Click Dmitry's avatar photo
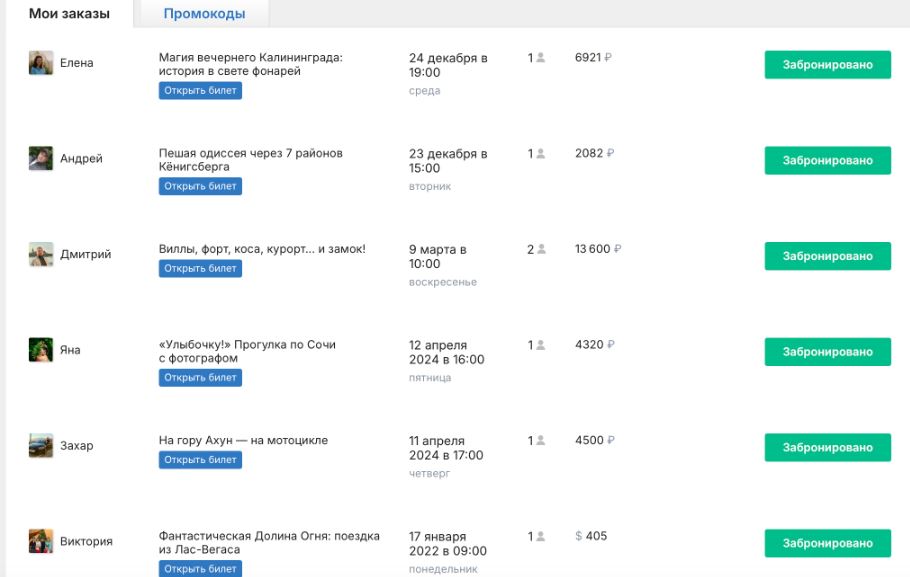910x577 pixels. coord(41,254)
